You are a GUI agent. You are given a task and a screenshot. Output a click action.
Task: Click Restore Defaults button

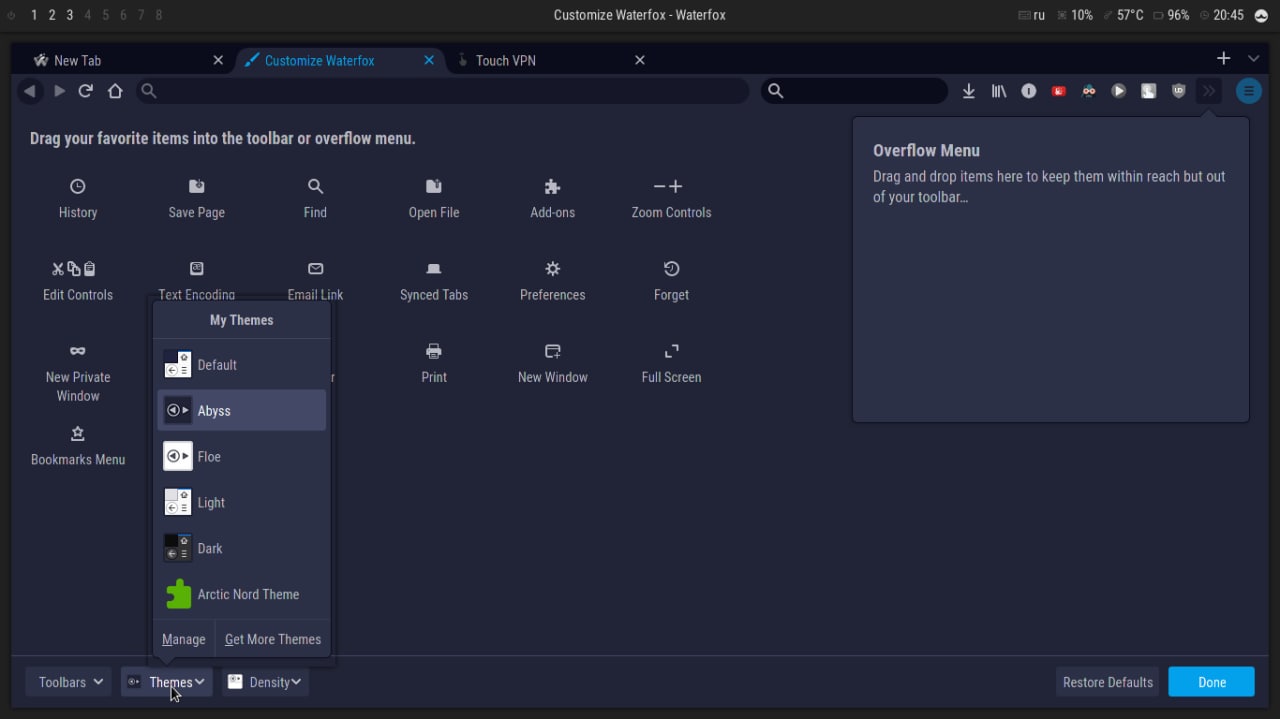1108,682
